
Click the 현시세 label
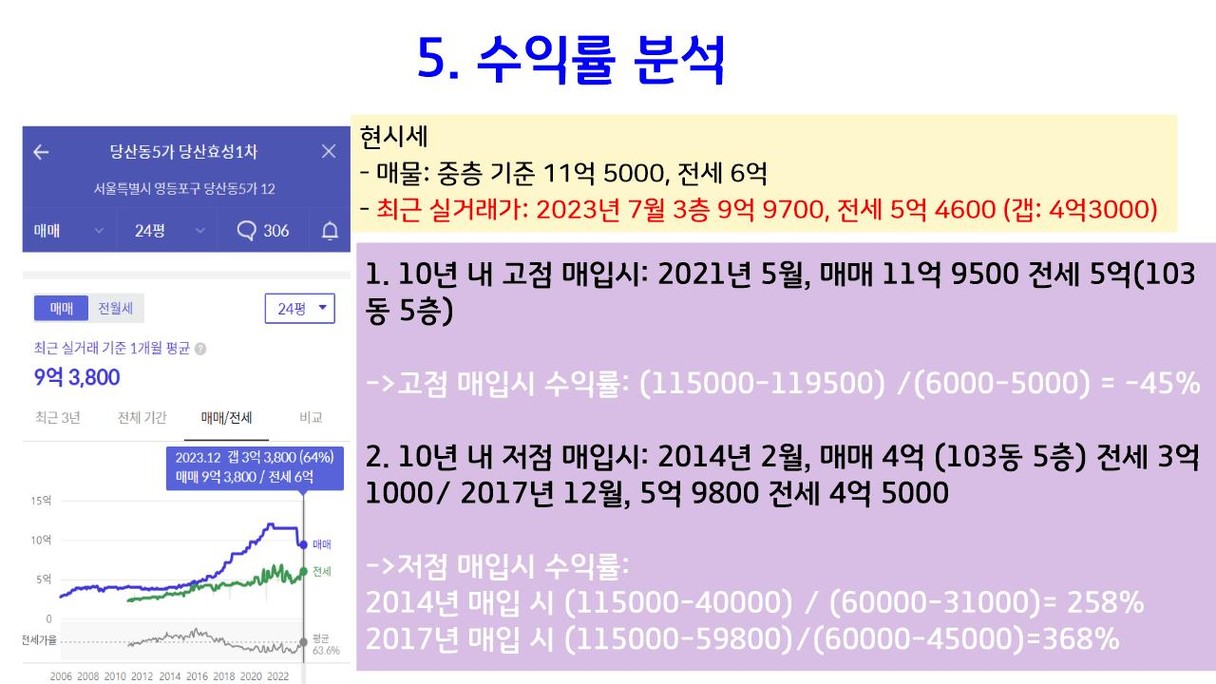394,138
